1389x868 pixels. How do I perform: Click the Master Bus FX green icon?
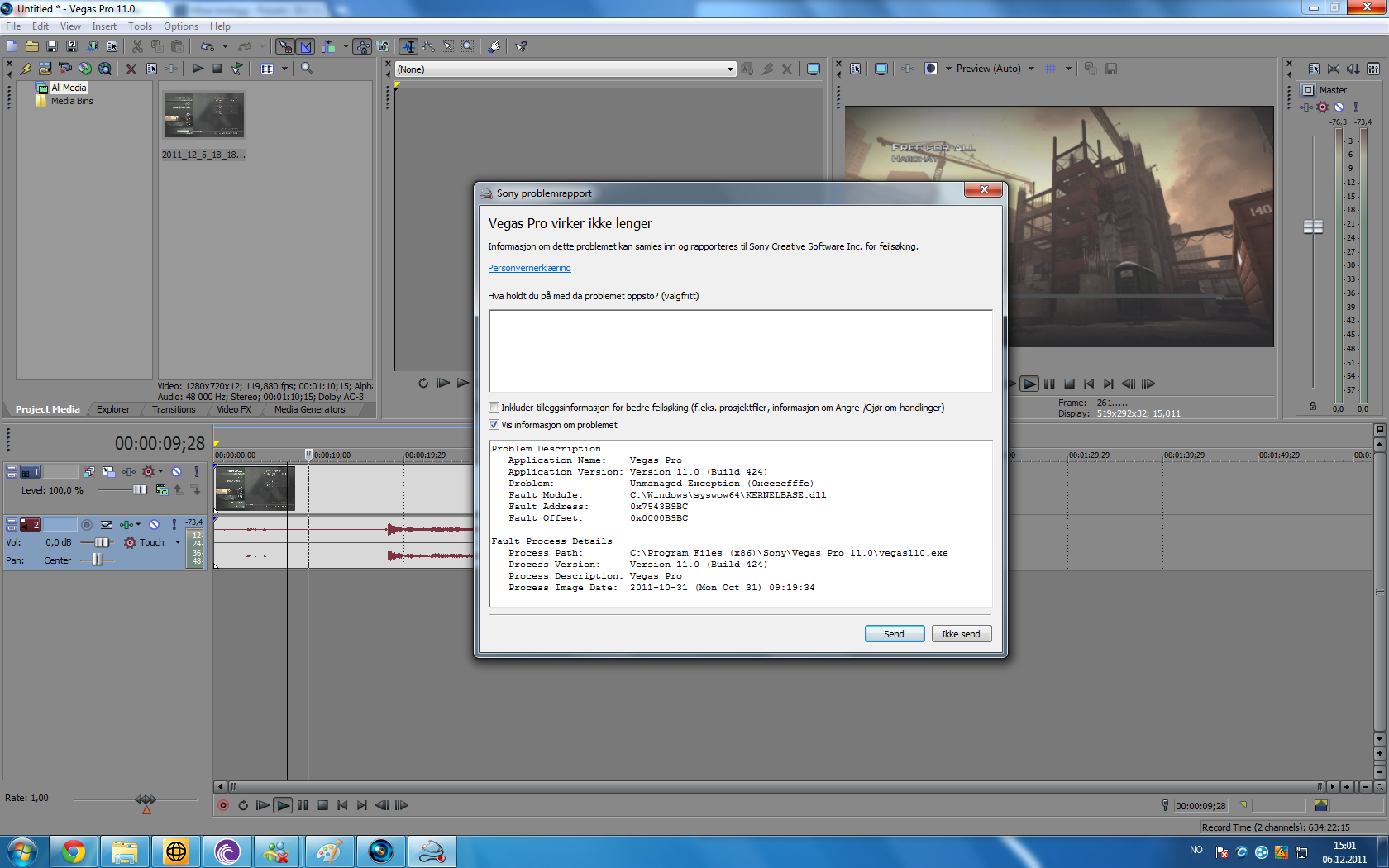point(1306,107)
